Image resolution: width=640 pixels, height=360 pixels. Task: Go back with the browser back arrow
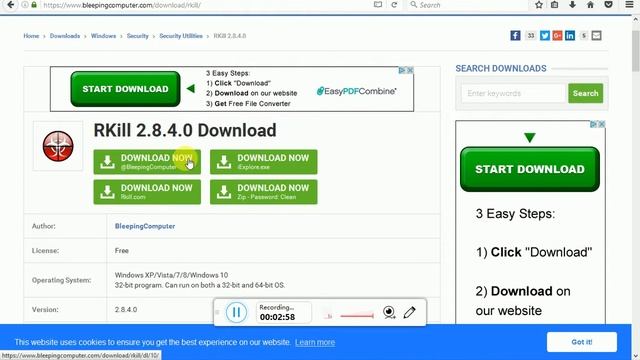pyautogui.click(x=11, y=5)
